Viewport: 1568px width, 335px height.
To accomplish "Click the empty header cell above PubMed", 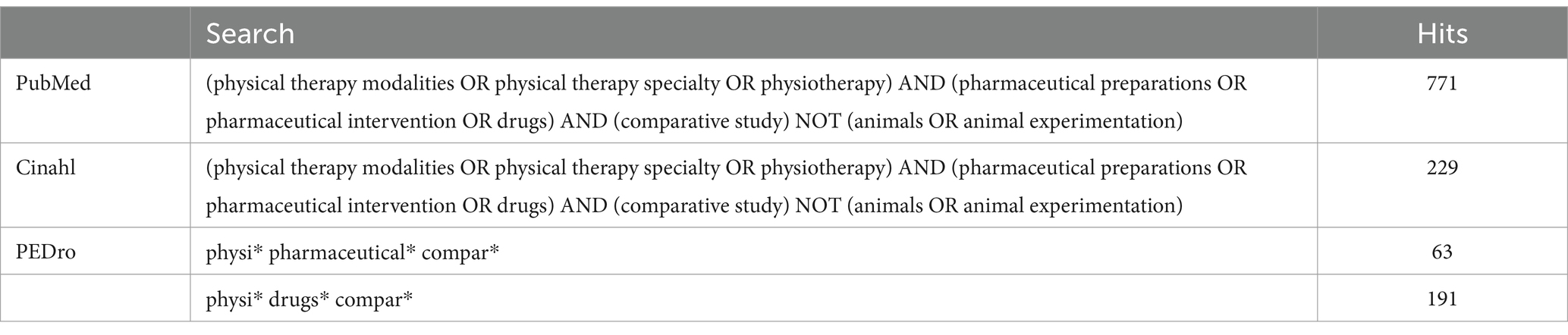I will pyautogui.click(x=95, y=33).
